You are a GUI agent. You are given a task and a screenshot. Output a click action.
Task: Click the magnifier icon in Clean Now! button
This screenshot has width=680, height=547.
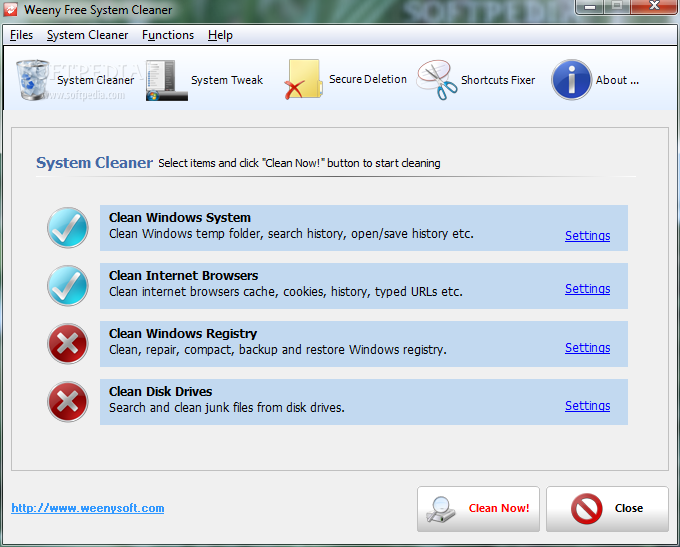click(x=441, y=509)
